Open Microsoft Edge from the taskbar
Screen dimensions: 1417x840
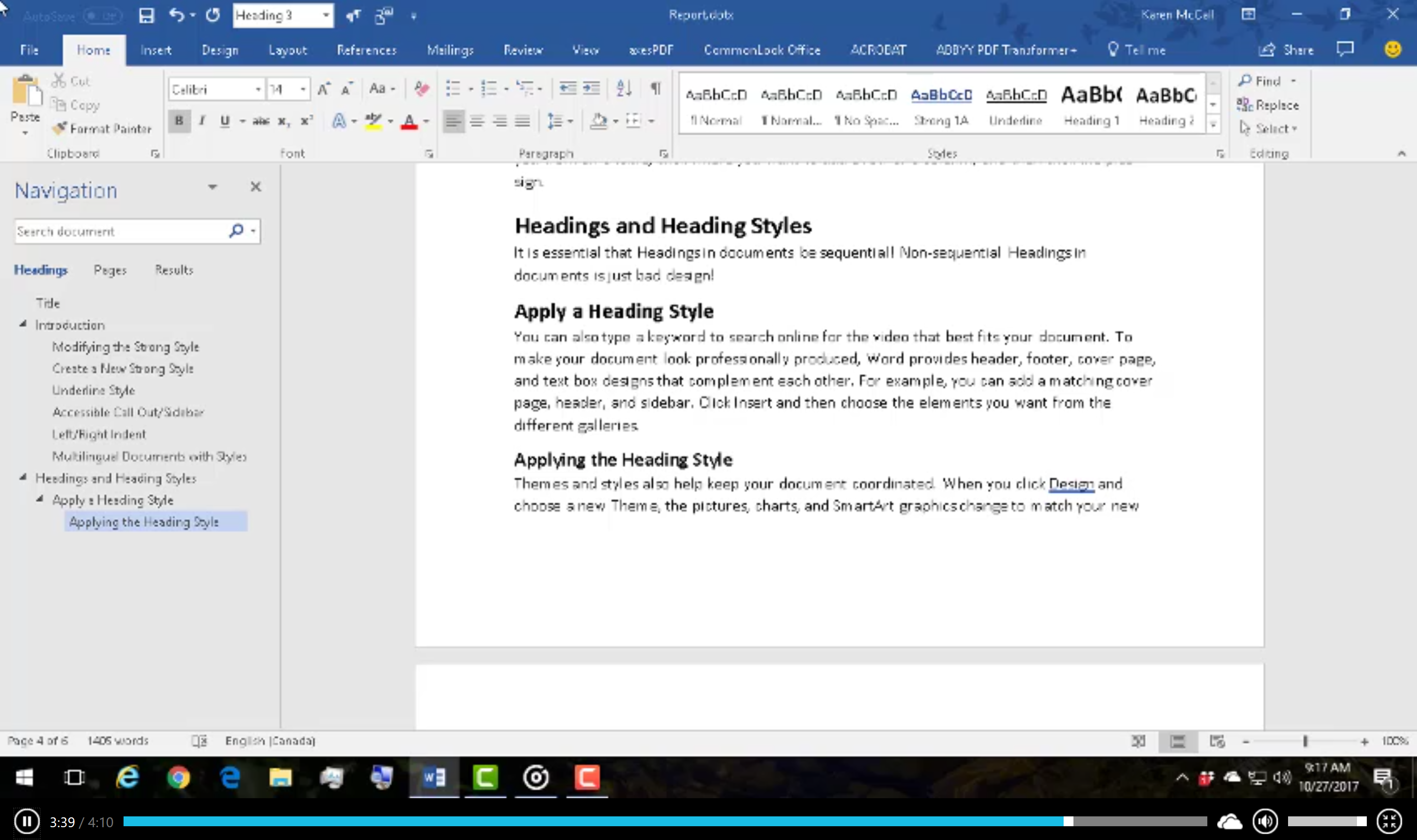[x=229, y=777]
